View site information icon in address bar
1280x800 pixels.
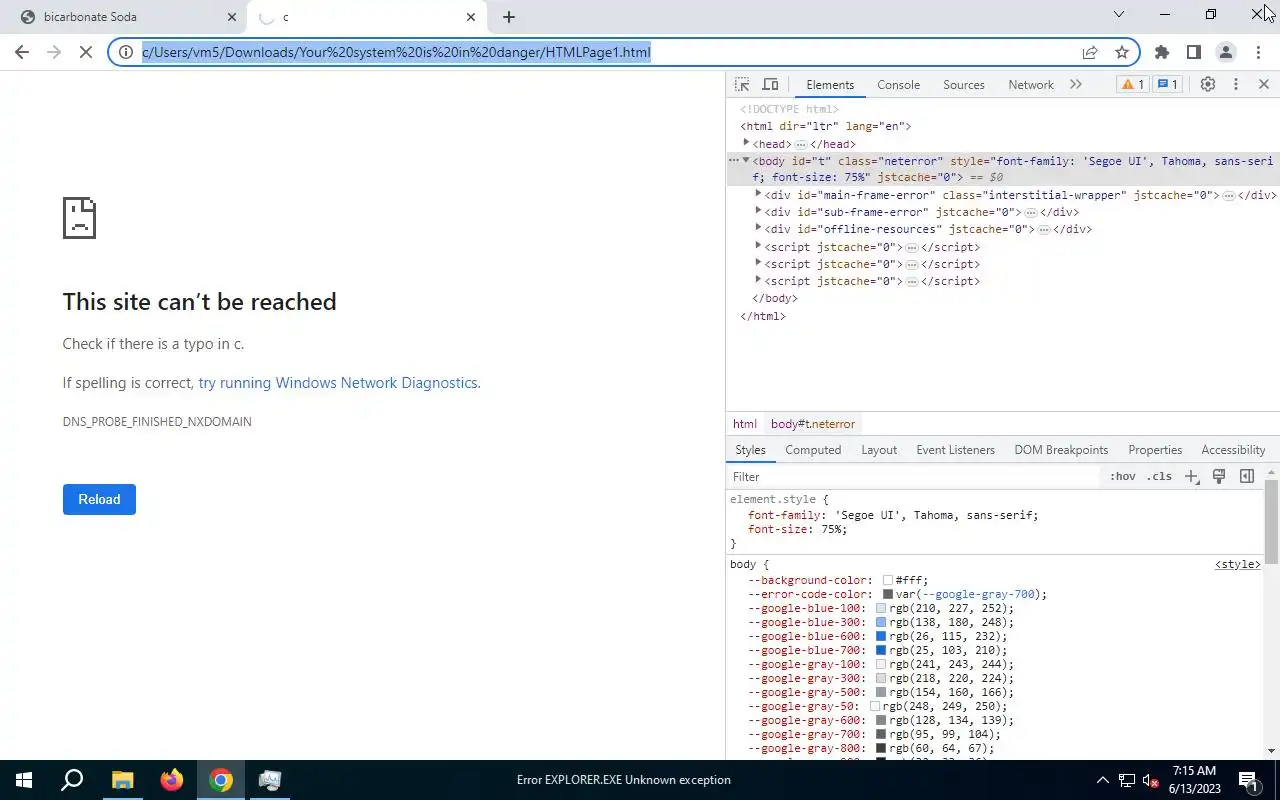pos(126,52)
